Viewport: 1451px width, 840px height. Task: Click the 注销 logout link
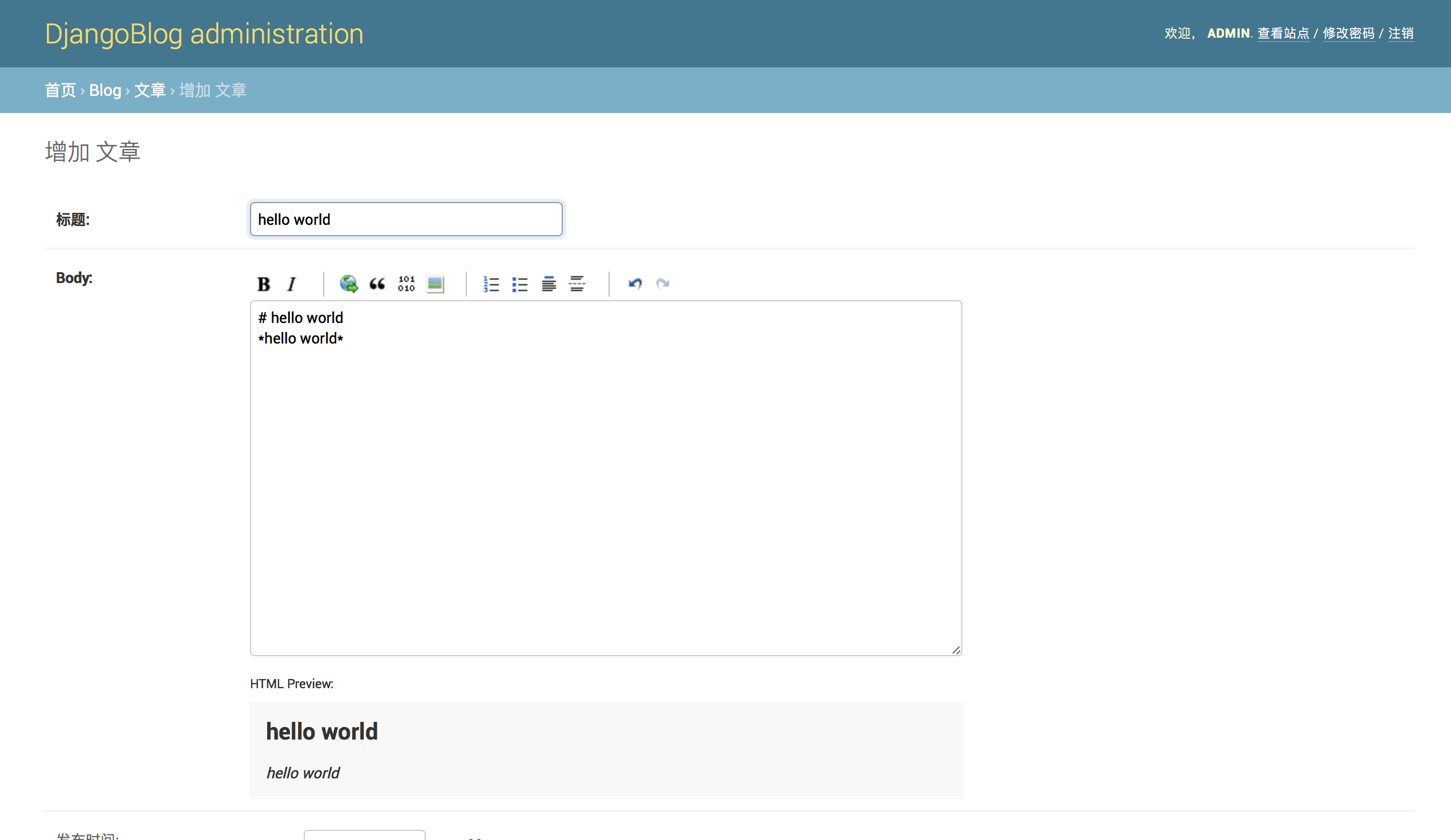point(1401,34)
